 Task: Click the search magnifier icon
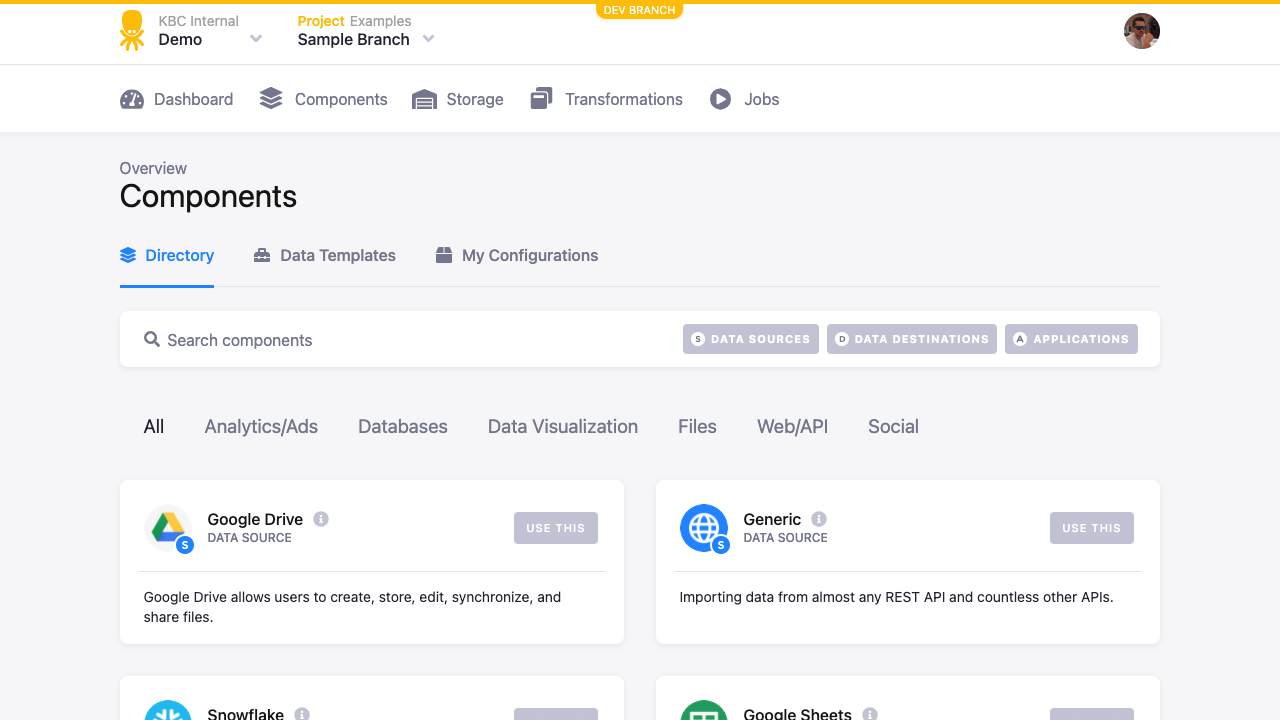pyautogui.click(x=152, y=339)
